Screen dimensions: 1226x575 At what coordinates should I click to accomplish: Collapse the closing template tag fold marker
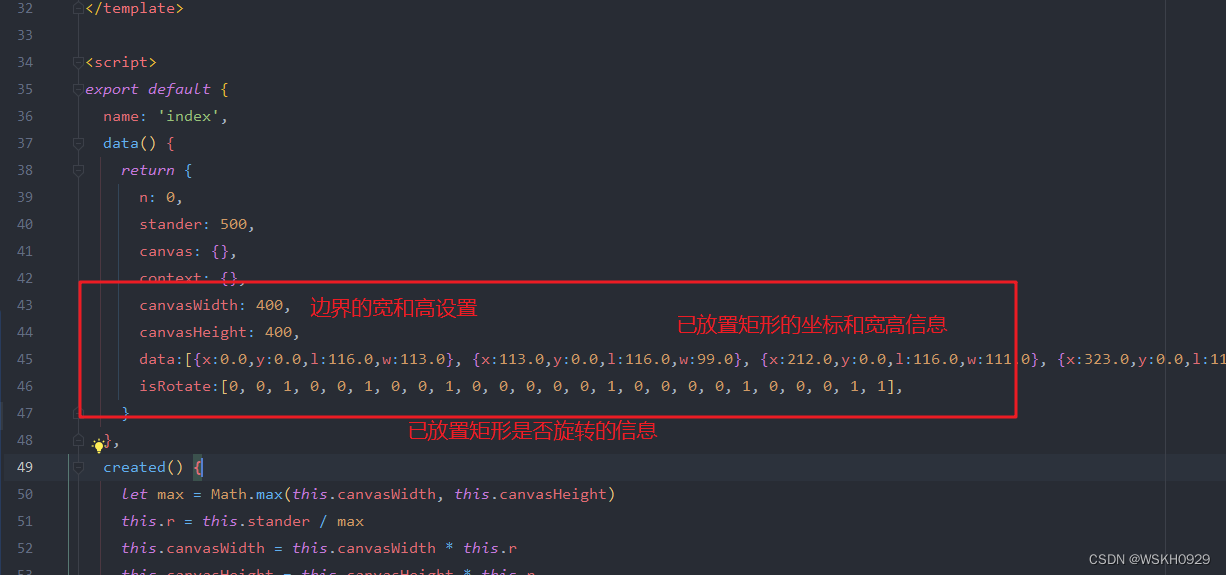pos(79,9)
